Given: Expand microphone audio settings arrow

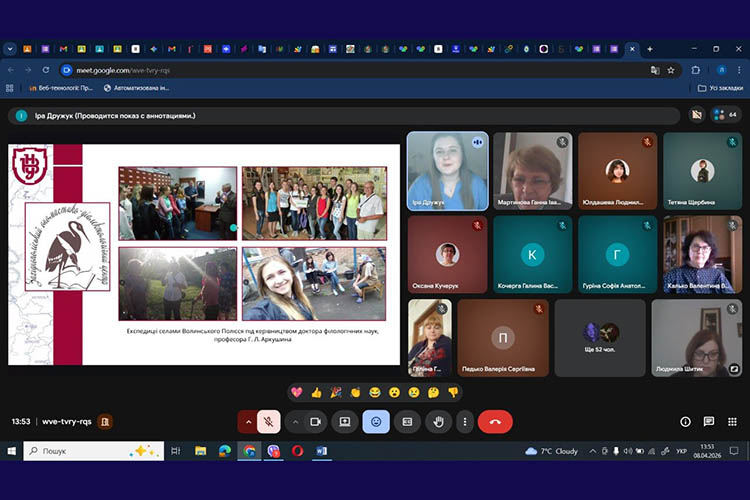Looking at the screenshot, I should click(247, 422).
